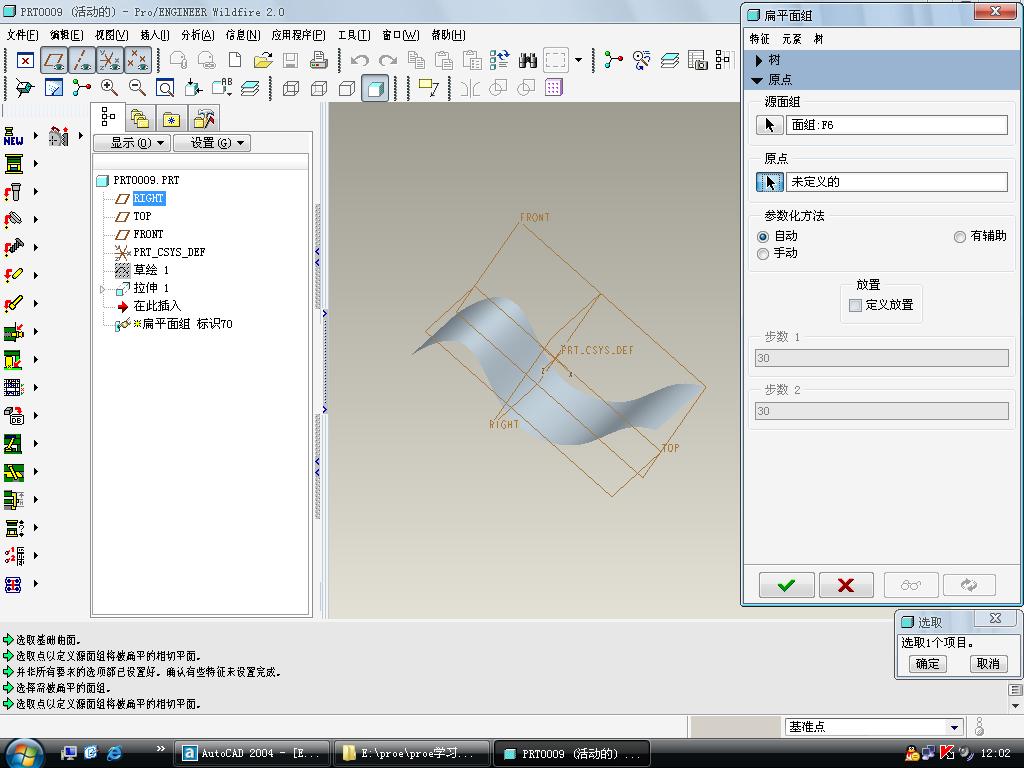
Task: Click the repaint screen icon
Action: [54, 88]
